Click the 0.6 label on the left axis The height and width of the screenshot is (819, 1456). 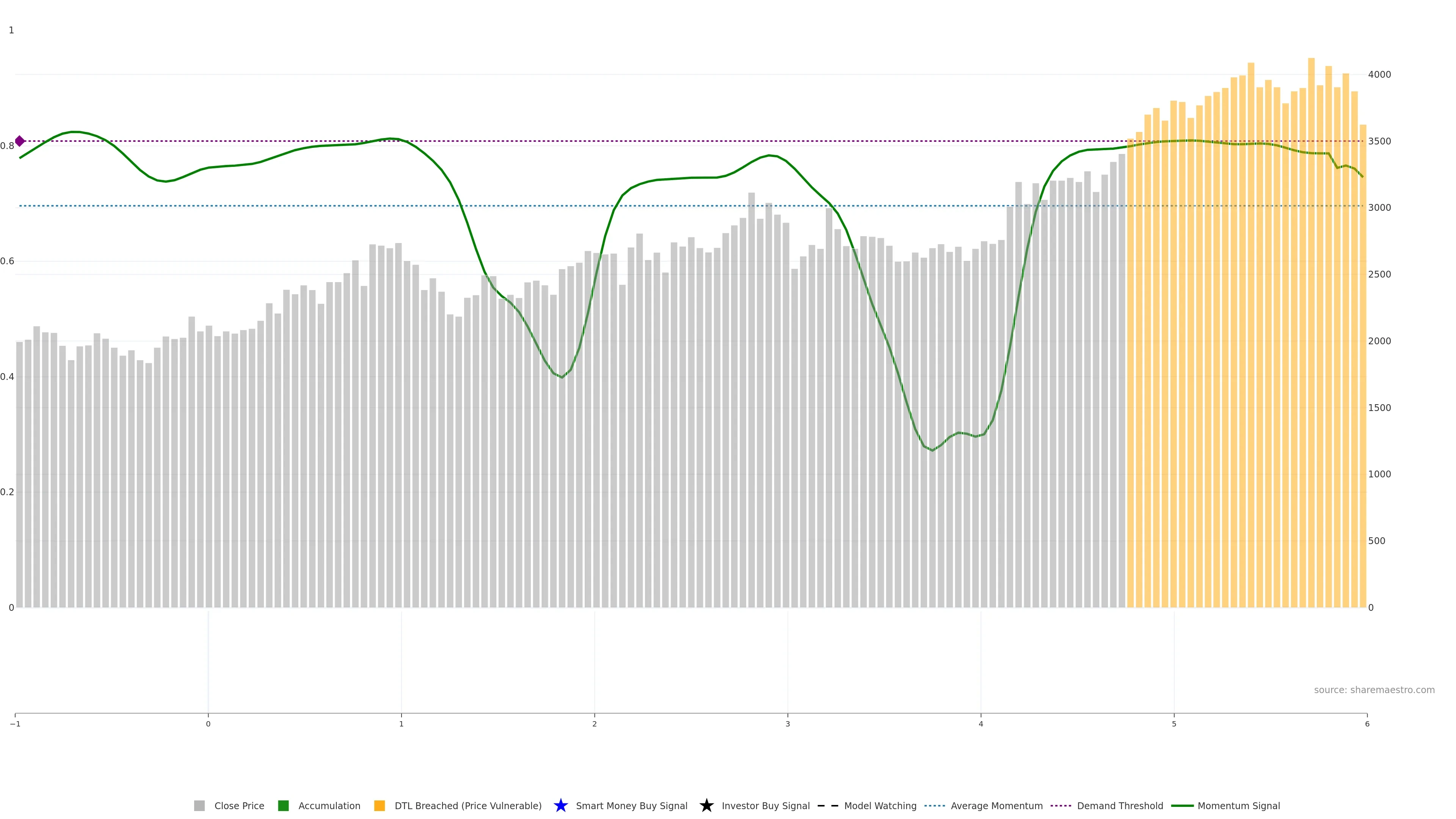7,261
